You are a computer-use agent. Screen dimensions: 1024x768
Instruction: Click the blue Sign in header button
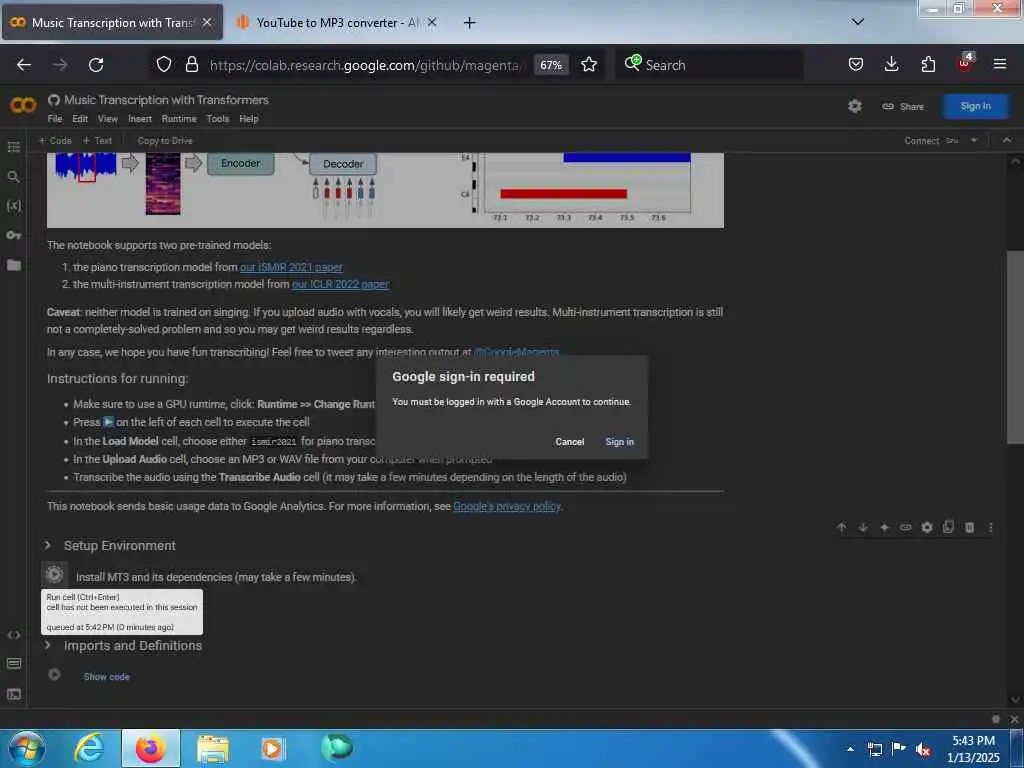975,106
